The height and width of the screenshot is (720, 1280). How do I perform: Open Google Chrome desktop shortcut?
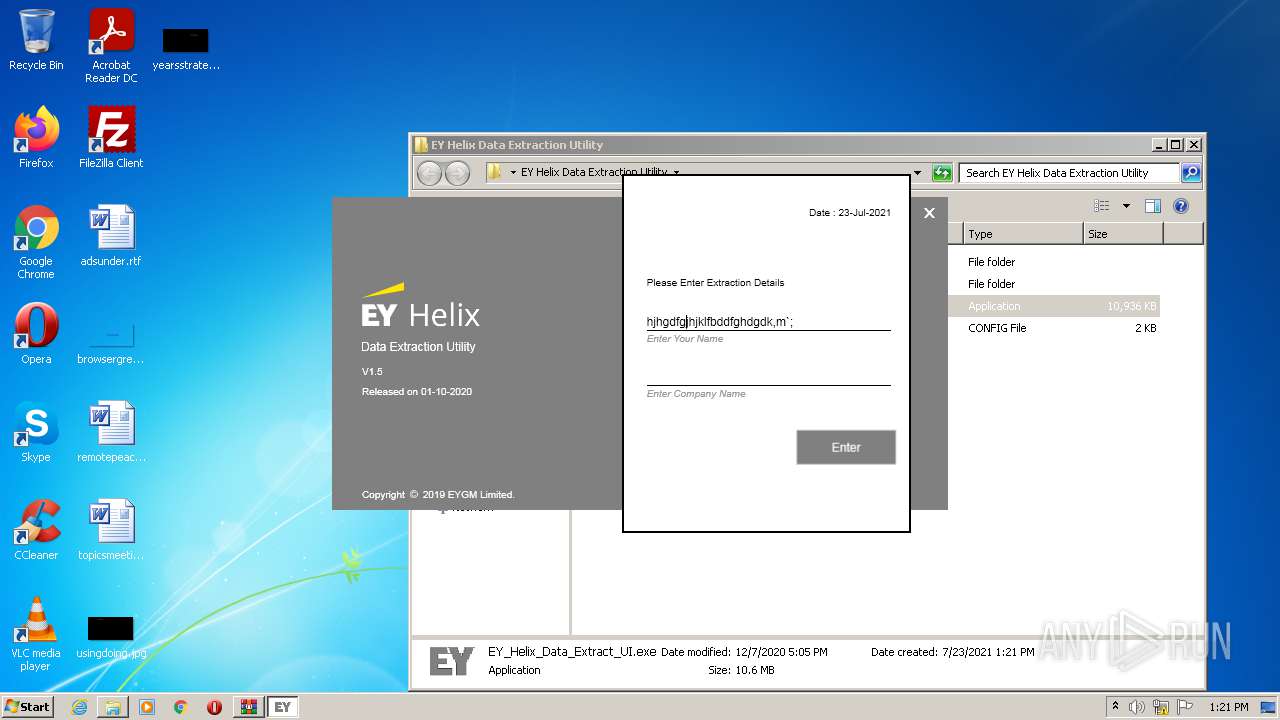(x=36, y=242)
